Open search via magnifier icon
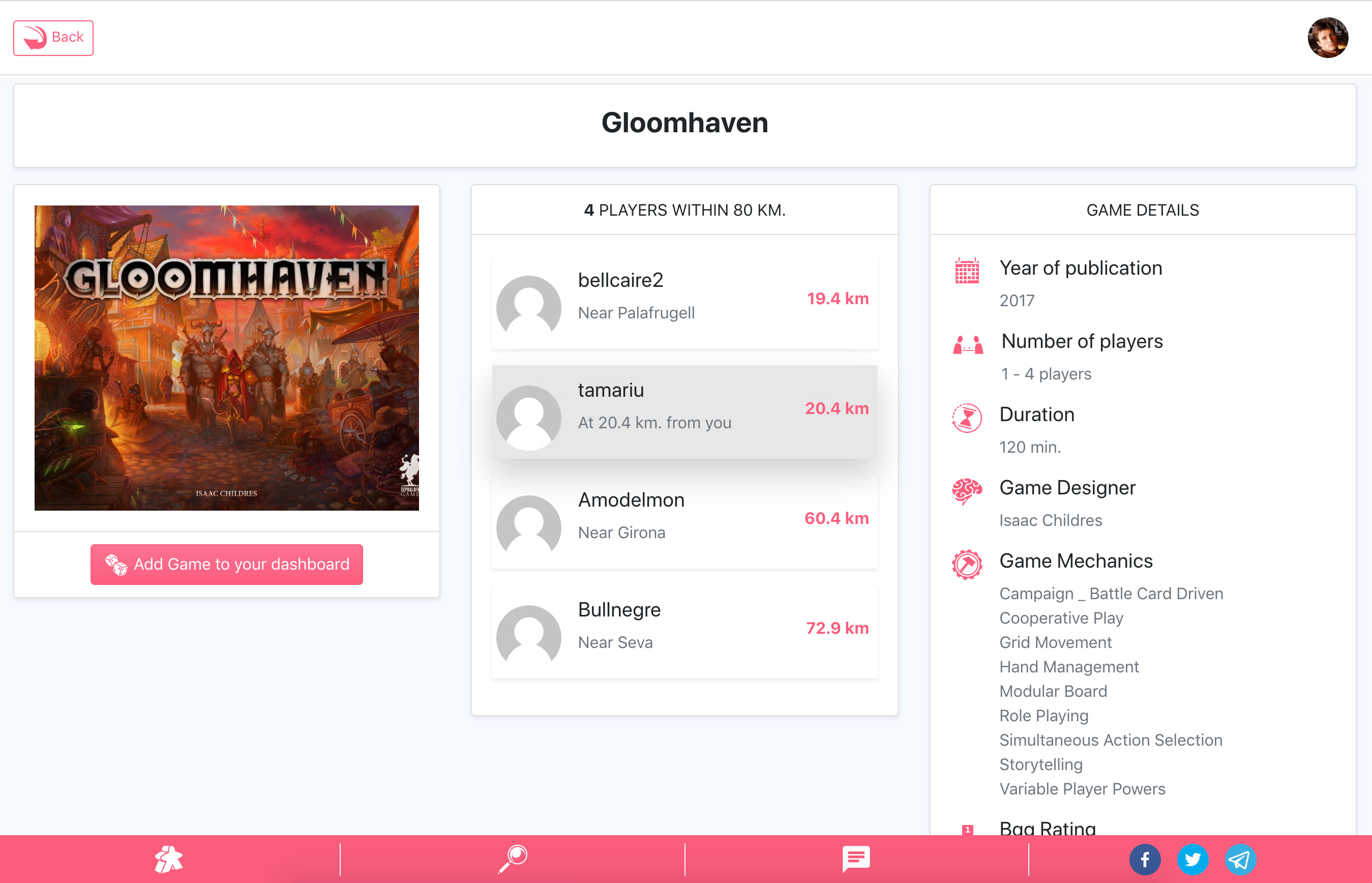 pyautogui.click(x=513, y=859)
